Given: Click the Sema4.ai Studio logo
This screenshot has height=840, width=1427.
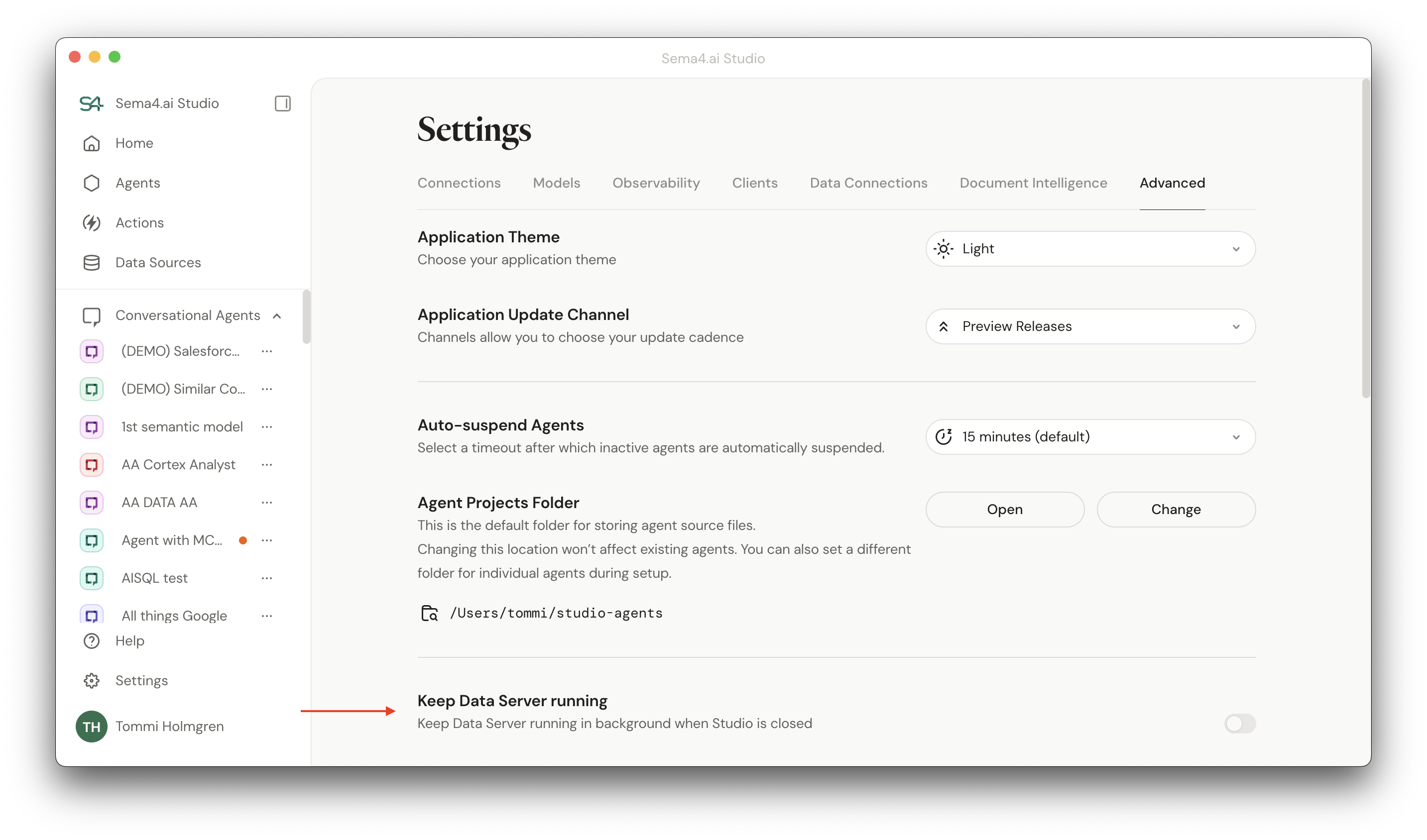Looking at the screenshot, I should coord(91,103).
